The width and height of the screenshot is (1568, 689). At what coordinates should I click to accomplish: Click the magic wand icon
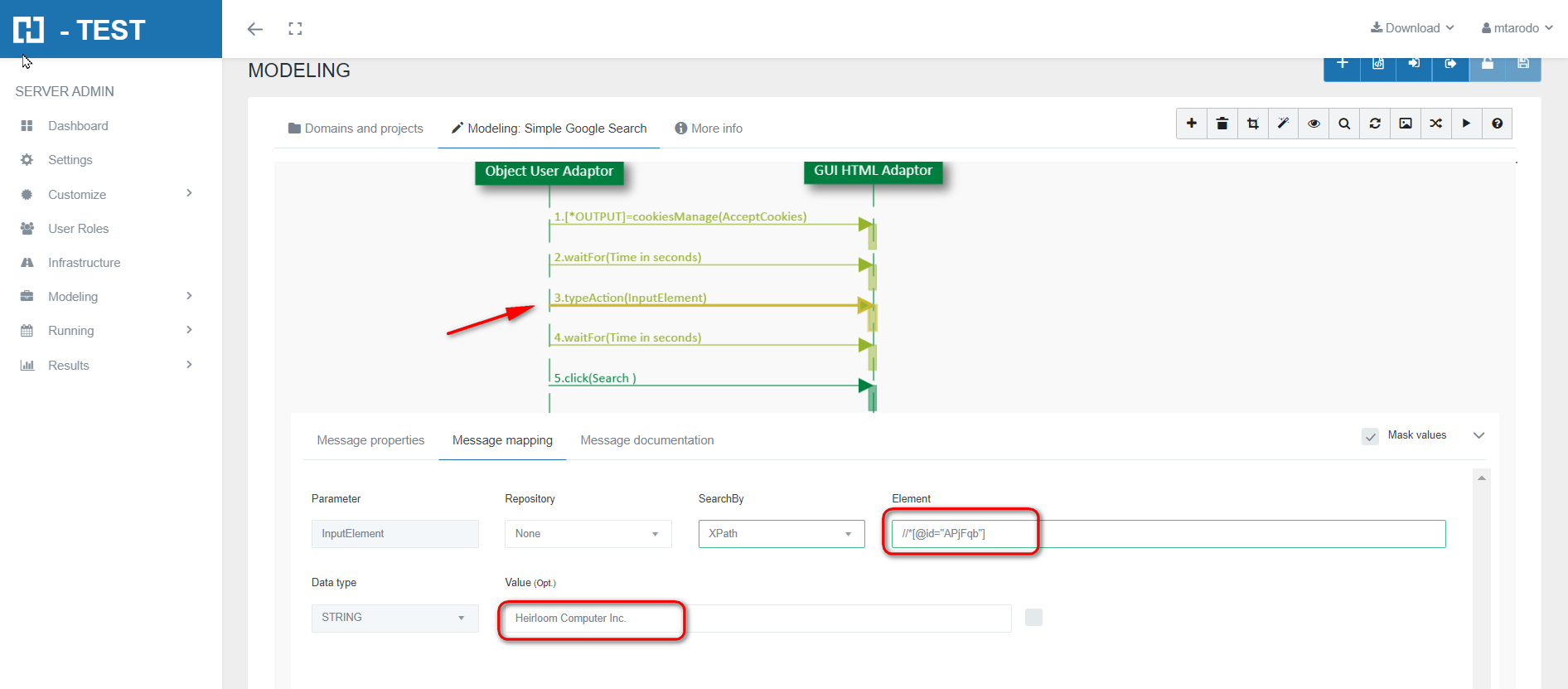pyautogui.click(x=1283, y=124)
